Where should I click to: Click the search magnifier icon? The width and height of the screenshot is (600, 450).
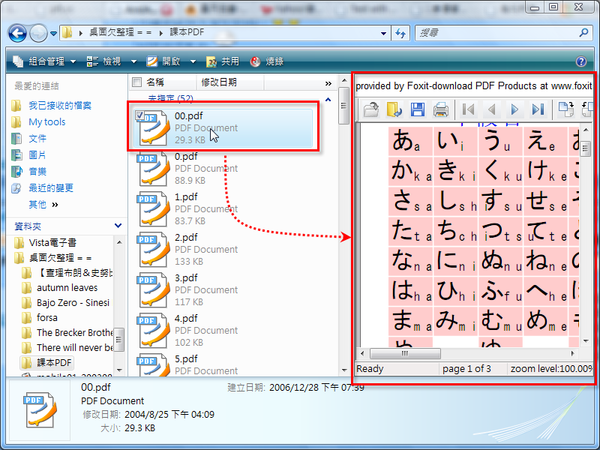tap(584, 33)
